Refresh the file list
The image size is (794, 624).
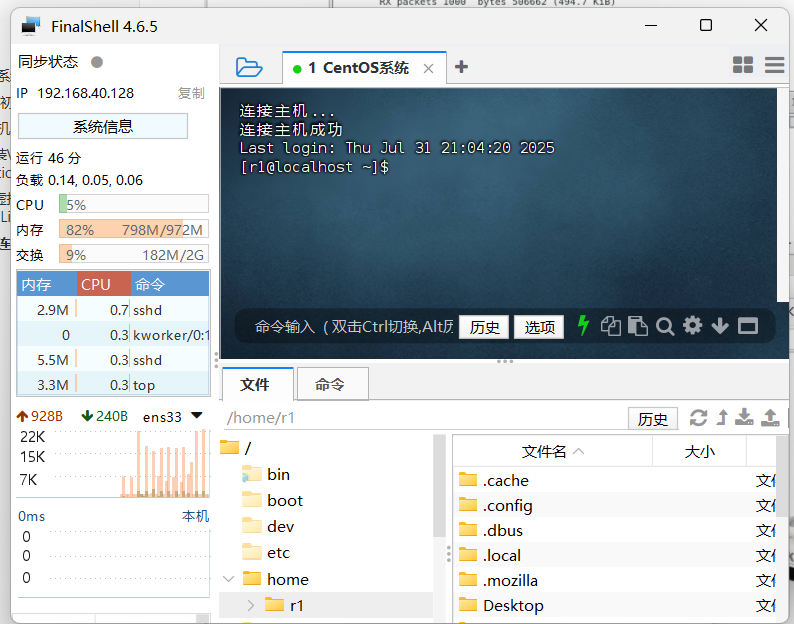pos(698,418)
